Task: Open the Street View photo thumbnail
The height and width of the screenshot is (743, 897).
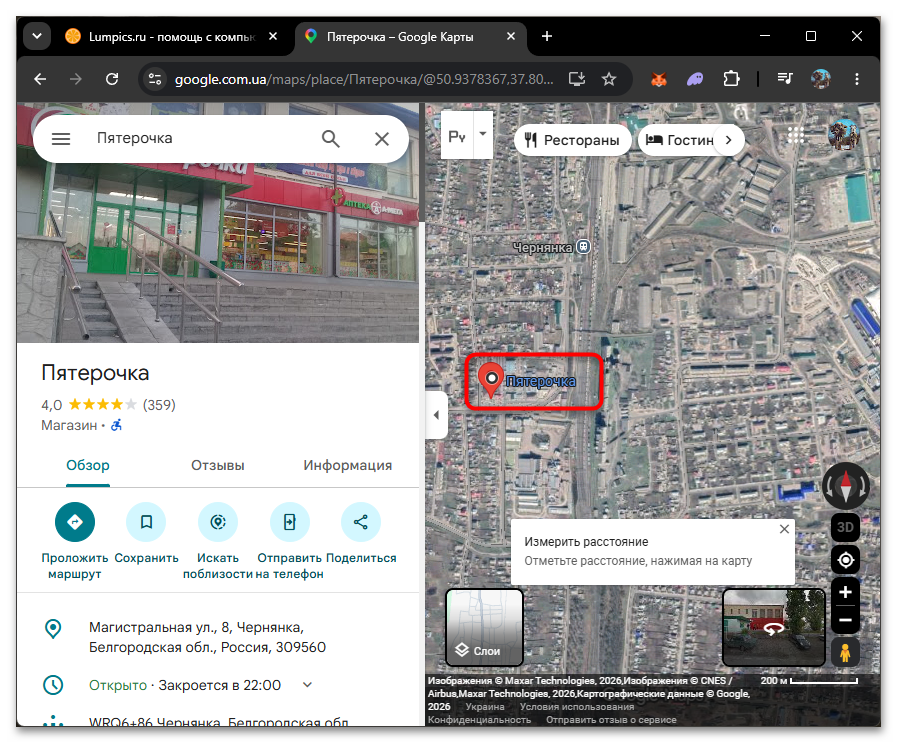Action: (773, 627)
